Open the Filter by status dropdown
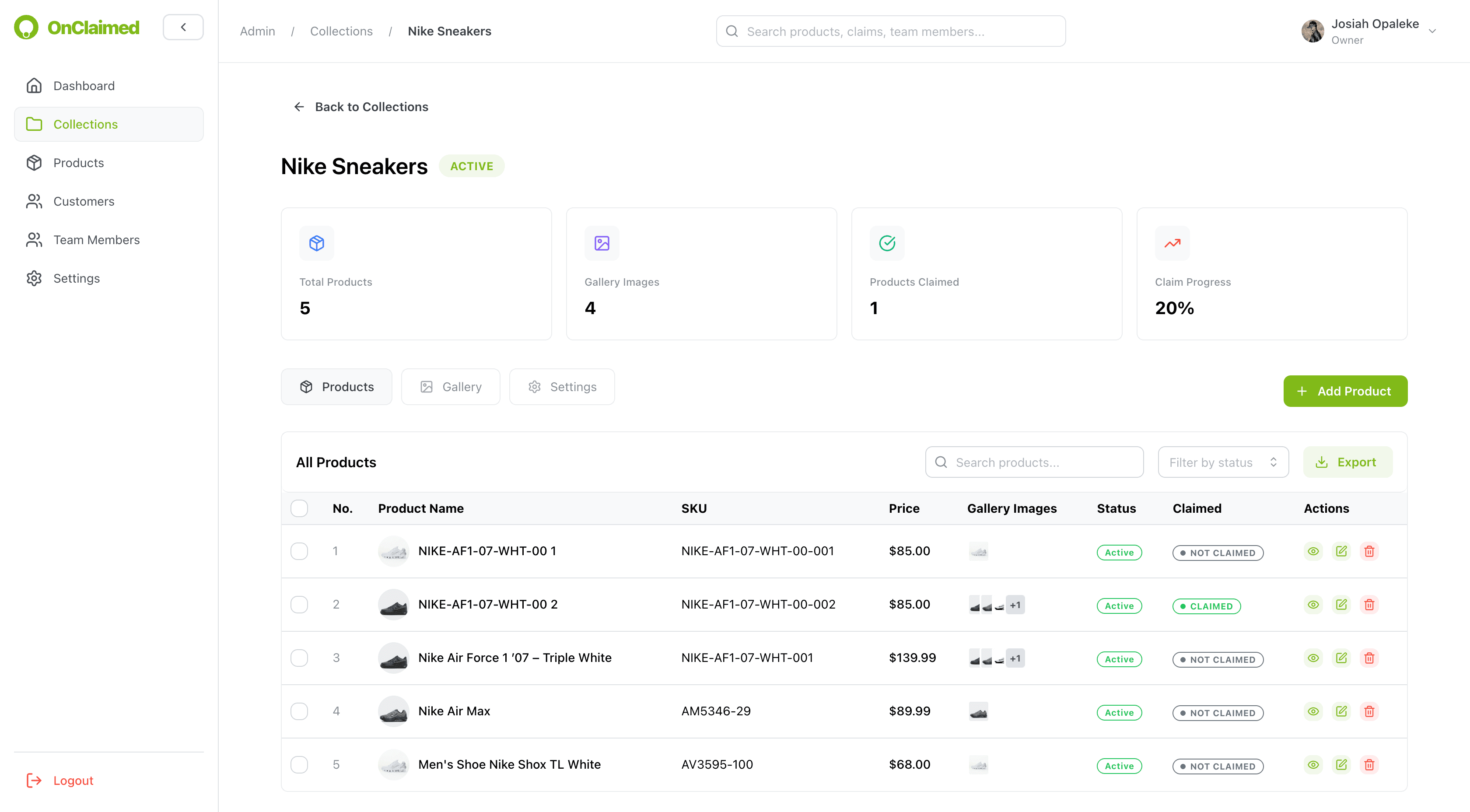The height and width of the screenshot is (812, 1470). 1223,462
